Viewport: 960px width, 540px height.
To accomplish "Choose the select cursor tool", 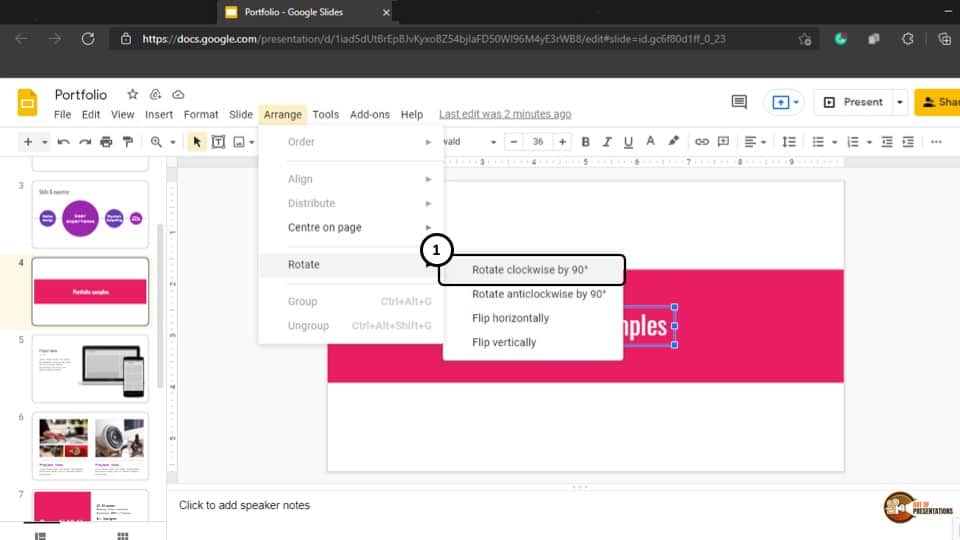I will click(197, 142).
